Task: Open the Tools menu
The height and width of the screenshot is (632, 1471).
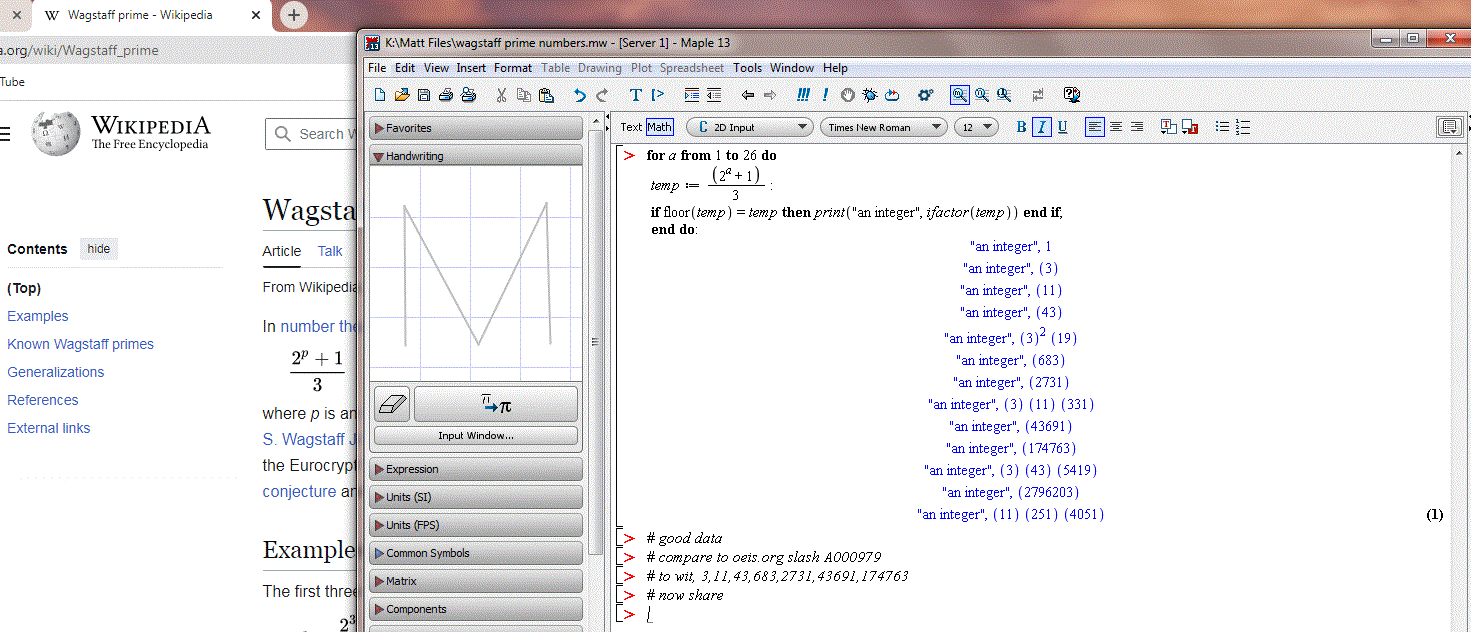Action: (x=747, y=68)
